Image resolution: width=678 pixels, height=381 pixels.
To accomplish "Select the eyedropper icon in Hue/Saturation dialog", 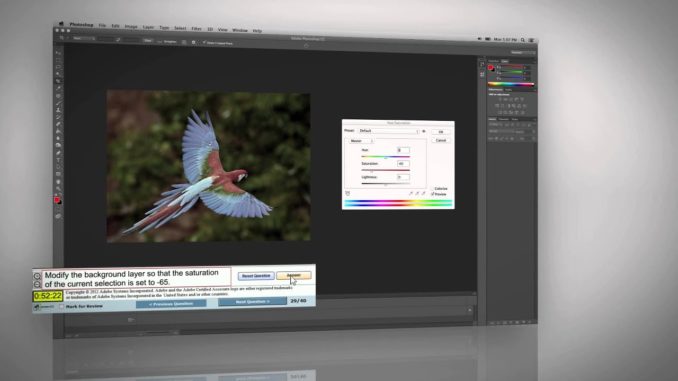I will [411, 193].
